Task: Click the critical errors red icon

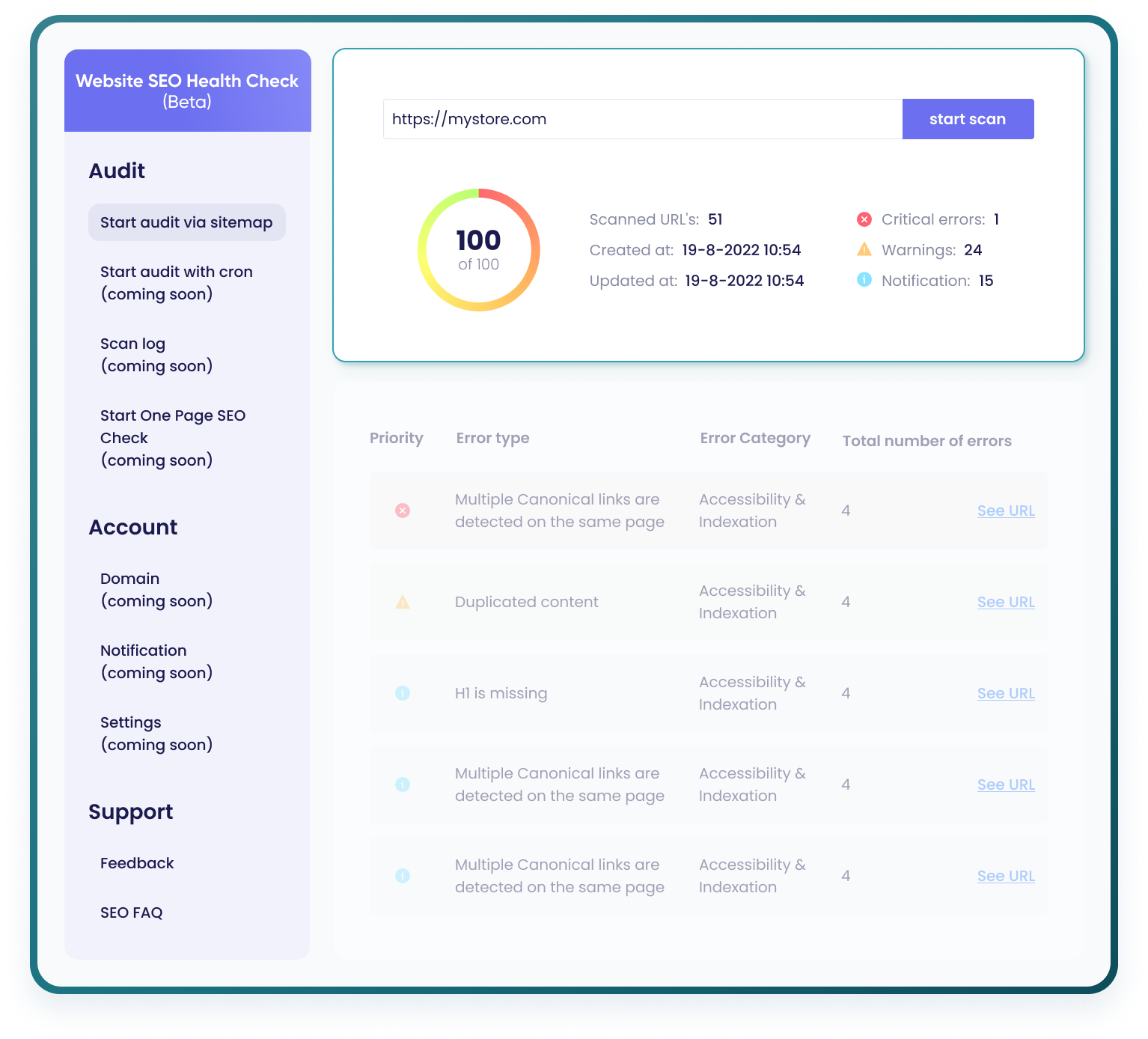Action: [864, 219]
